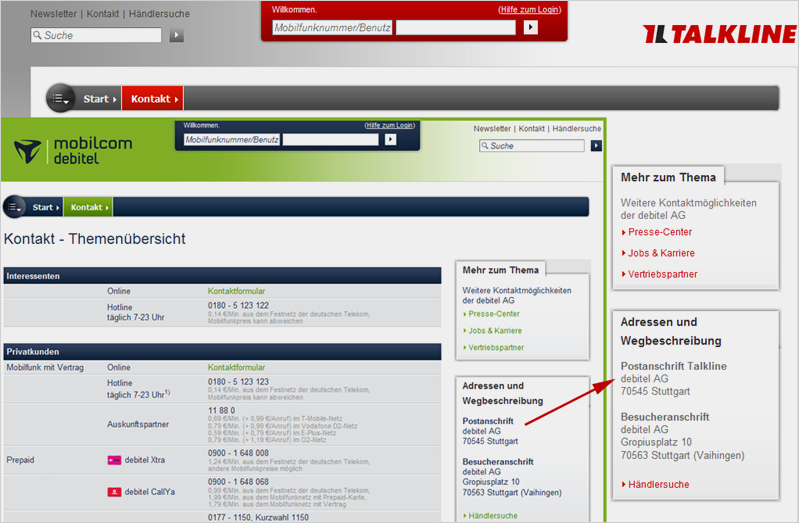
Task: Click the blue search arrow beside debitel Suche
Action: [x=596, y=146]
